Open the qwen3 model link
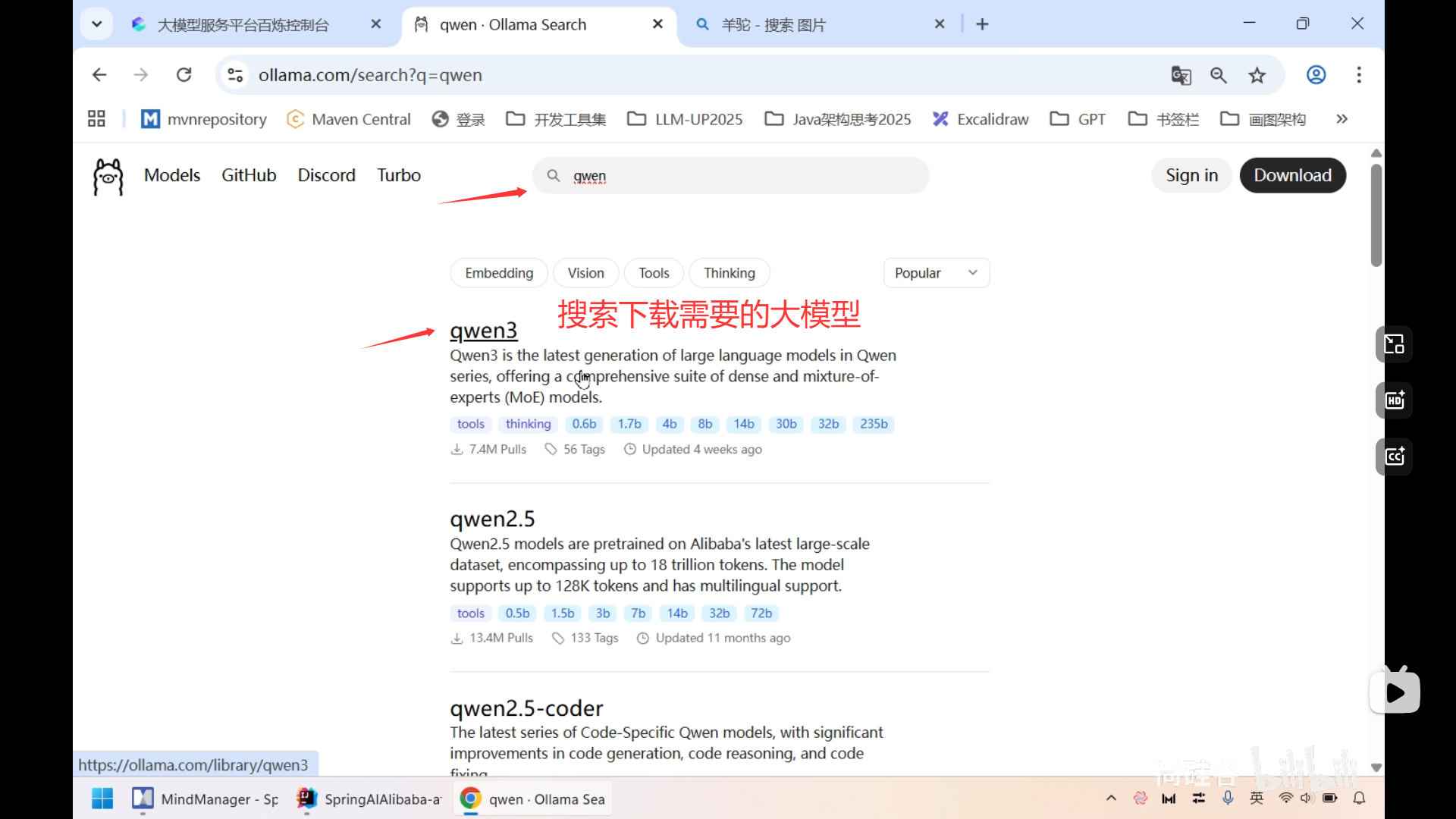The width and height of the screenshot is (1456, 819). pos(484,330)
